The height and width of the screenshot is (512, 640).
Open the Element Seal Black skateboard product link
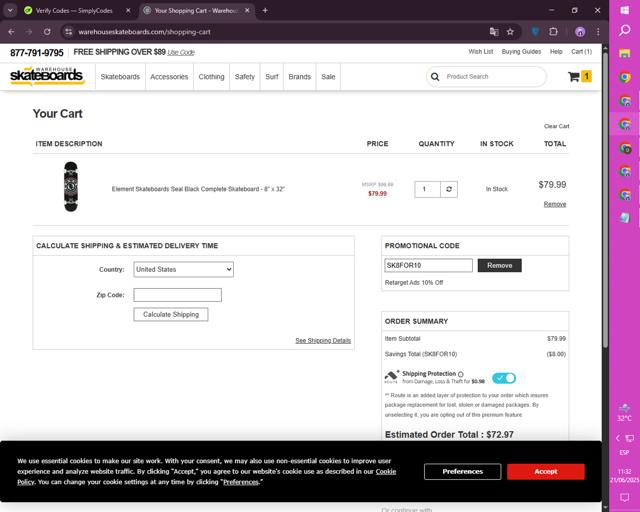[x=198, y=189]
